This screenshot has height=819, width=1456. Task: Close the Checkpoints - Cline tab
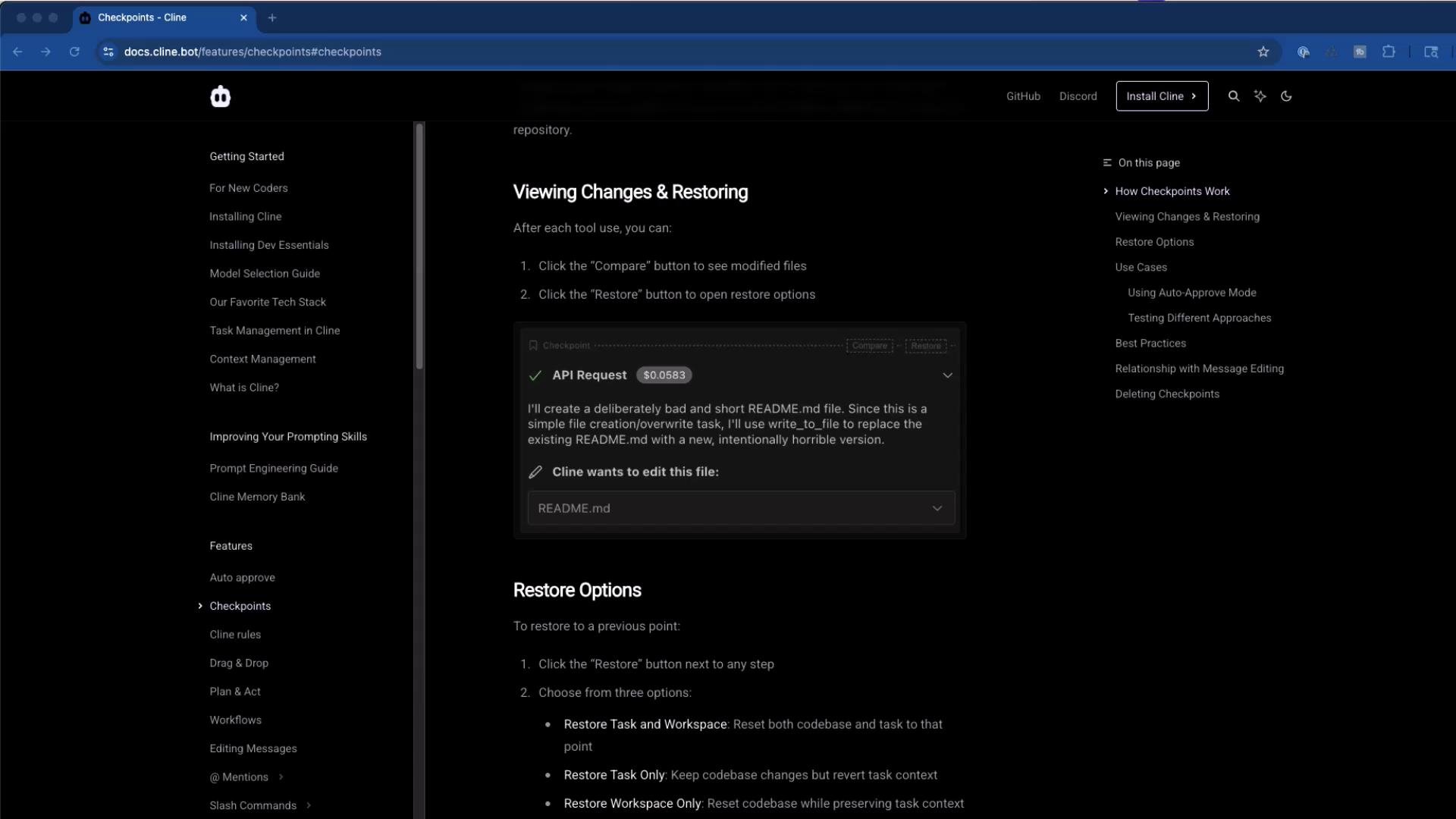243,17
